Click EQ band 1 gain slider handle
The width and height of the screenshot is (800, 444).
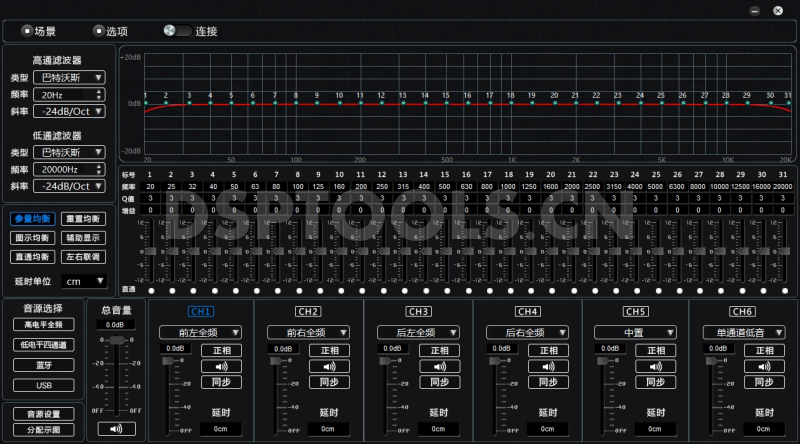pyautogui.click(x=149, y=251)
